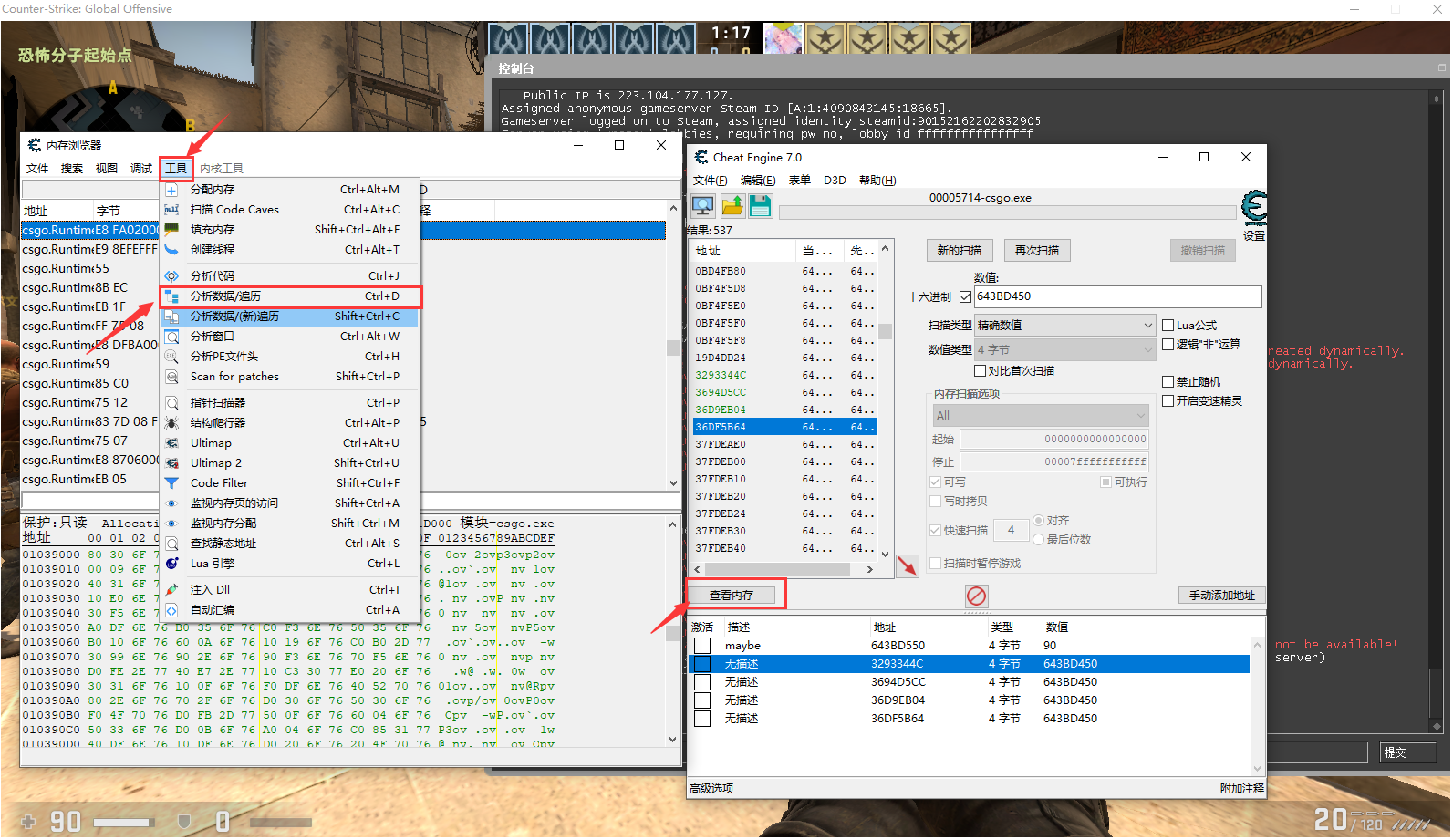
Task: Open the process list (monitor icon) in Cheat Engine
Action: click(x=703, y=206)
